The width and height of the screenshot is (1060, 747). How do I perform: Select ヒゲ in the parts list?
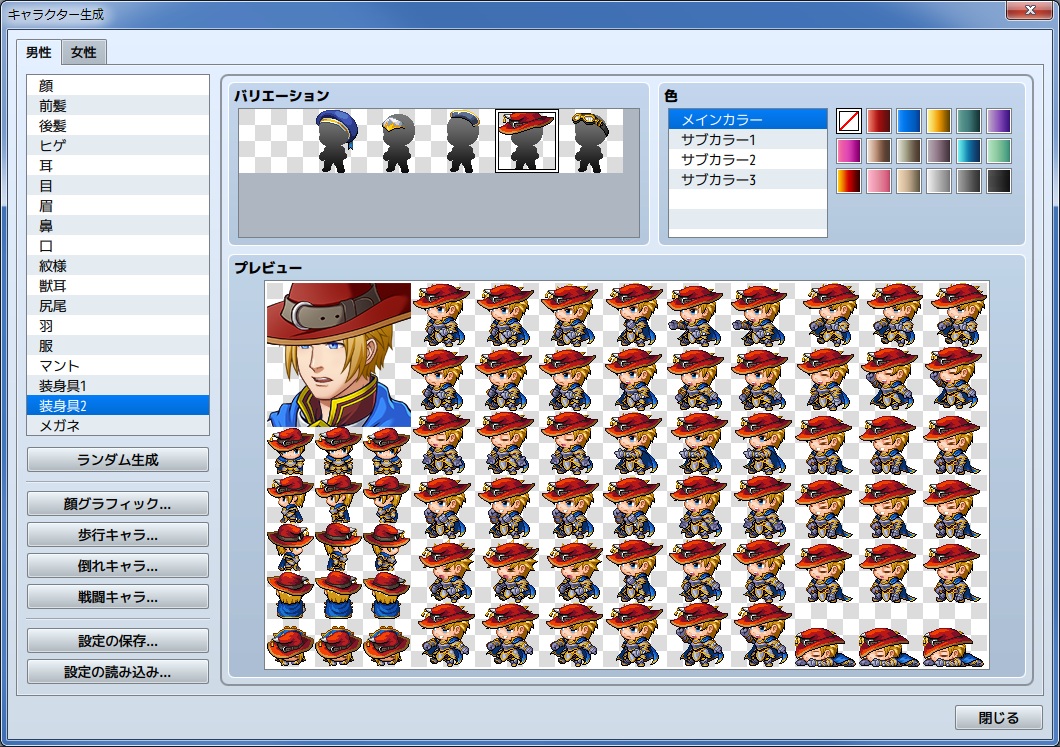(x=118, y=145)
